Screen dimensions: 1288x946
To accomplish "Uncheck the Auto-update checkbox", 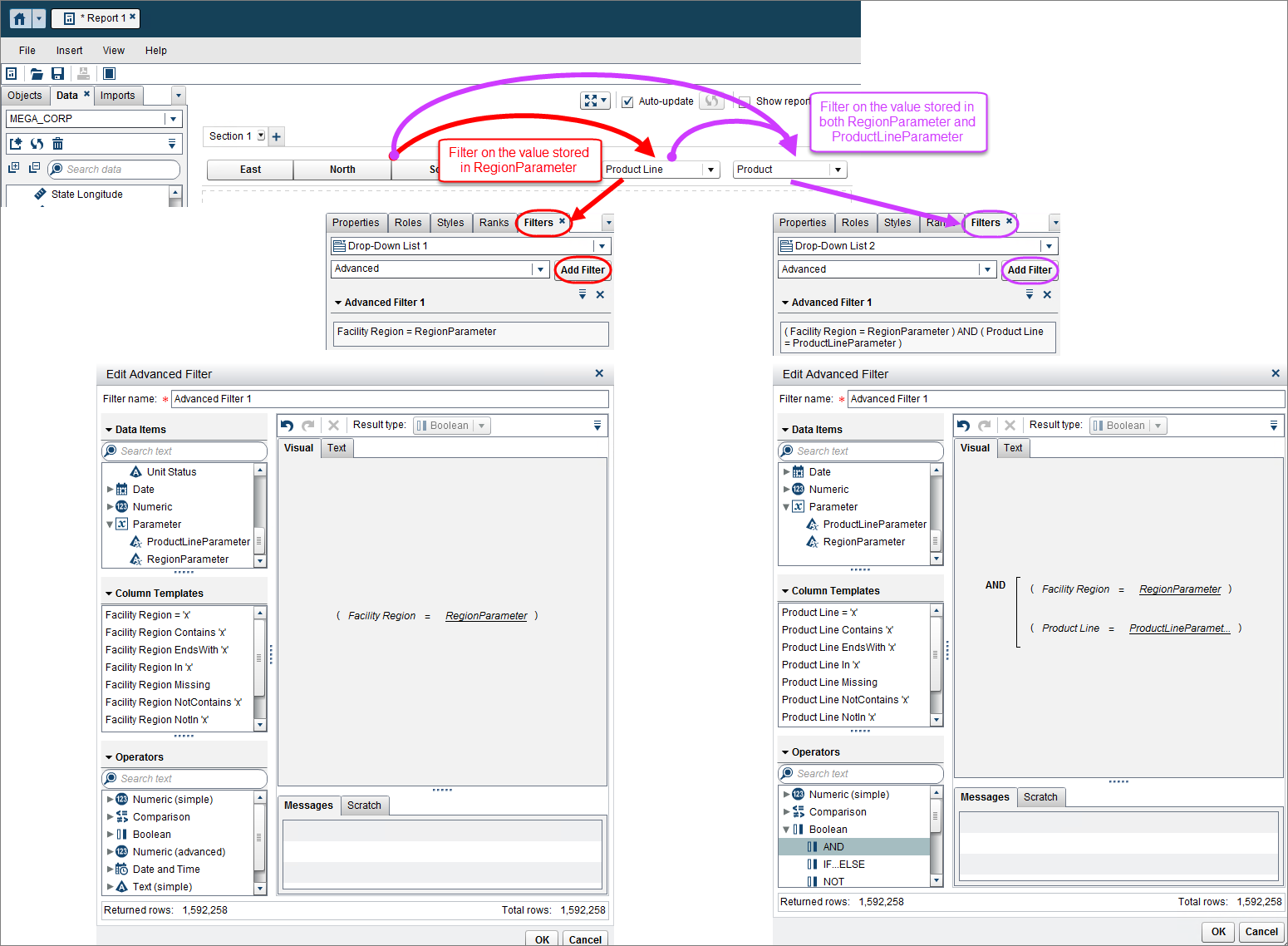I will click(x=627, y=101).
